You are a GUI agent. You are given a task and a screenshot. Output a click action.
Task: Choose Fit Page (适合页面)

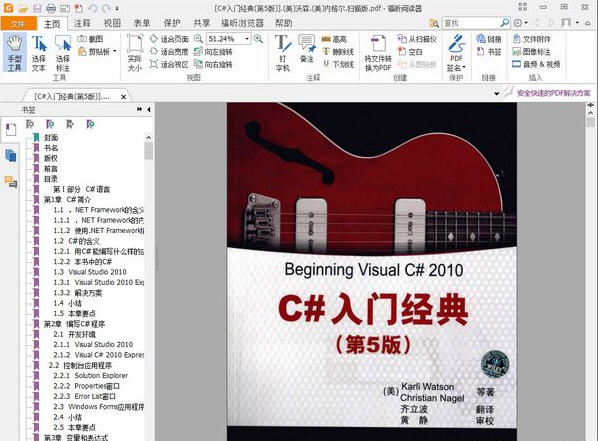point(169,39)
